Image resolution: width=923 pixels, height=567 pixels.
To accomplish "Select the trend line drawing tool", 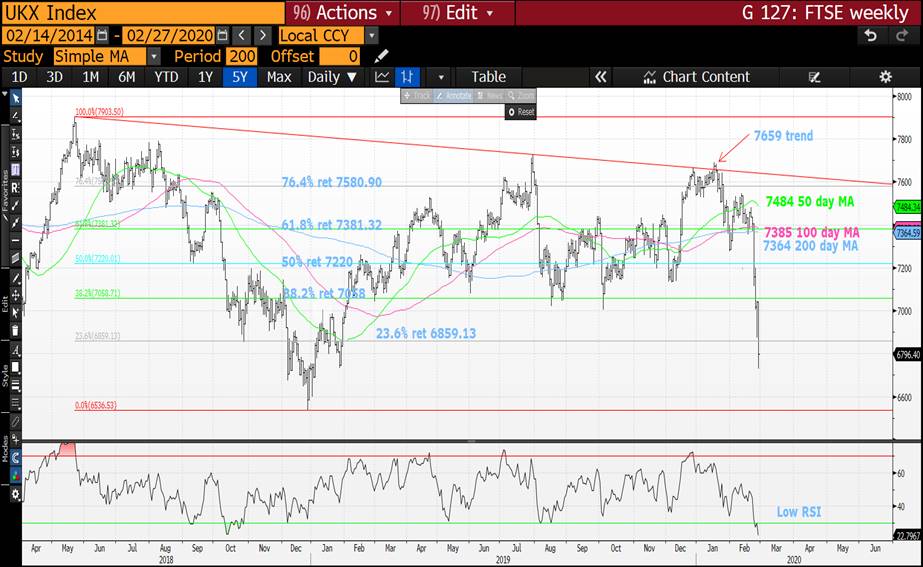I will coord(16,205).
